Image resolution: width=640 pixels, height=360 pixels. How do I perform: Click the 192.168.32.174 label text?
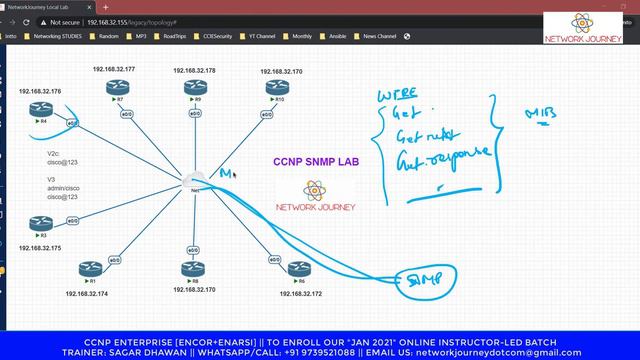tap(87, 294)
